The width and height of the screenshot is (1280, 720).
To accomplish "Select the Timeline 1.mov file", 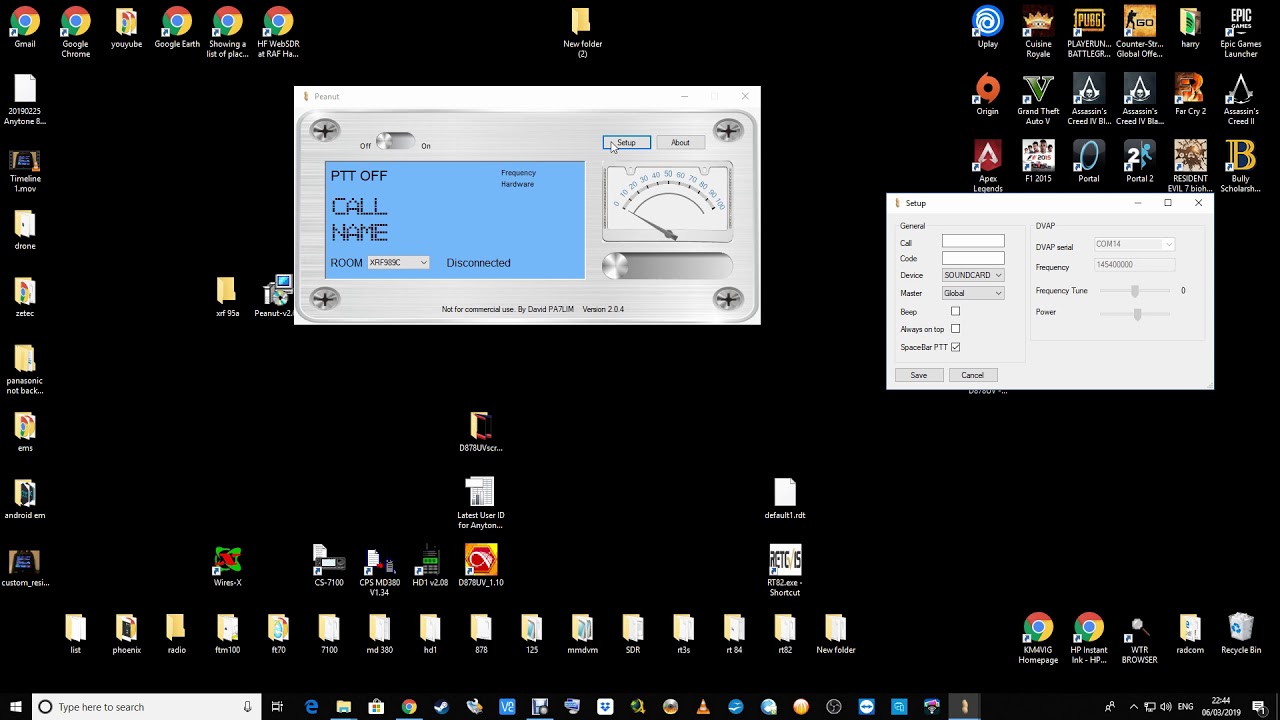I will click(x=25, y=170).
